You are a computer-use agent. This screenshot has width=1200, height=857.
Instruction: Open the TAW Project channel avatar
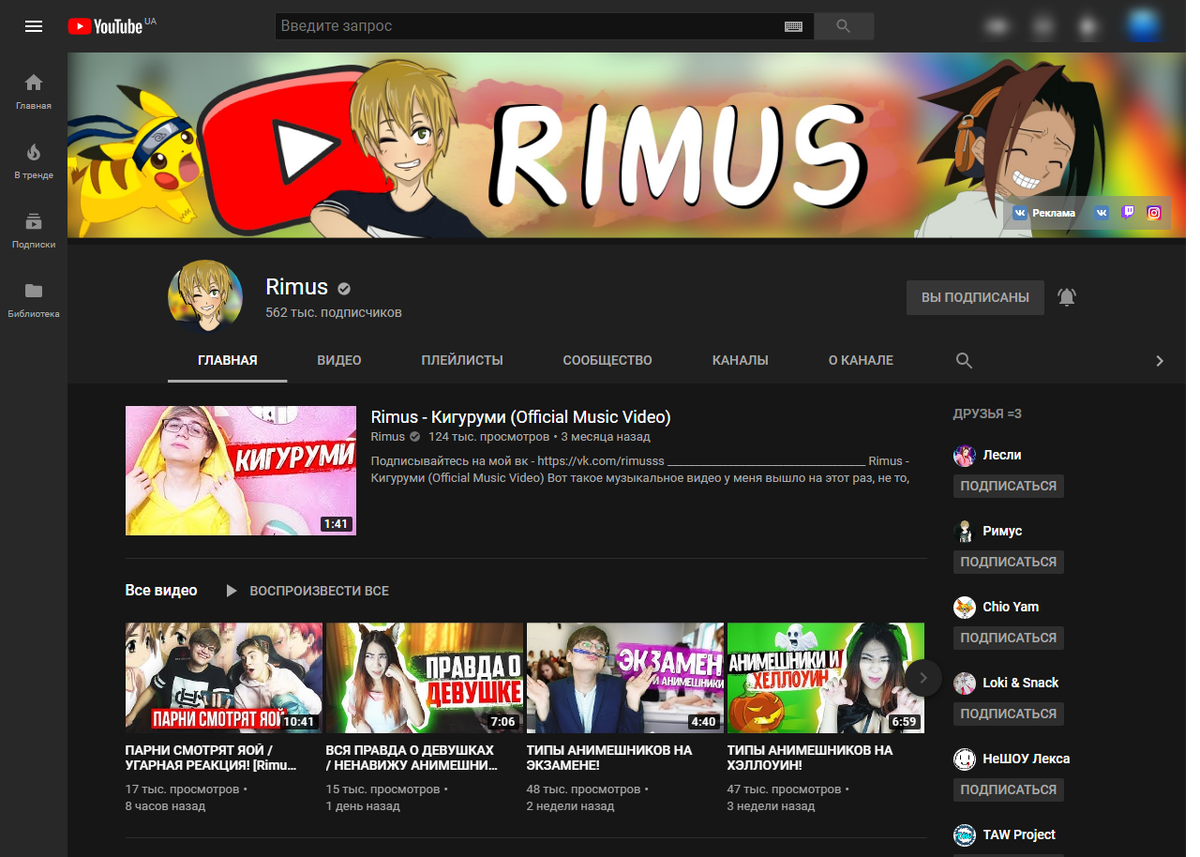964,835
